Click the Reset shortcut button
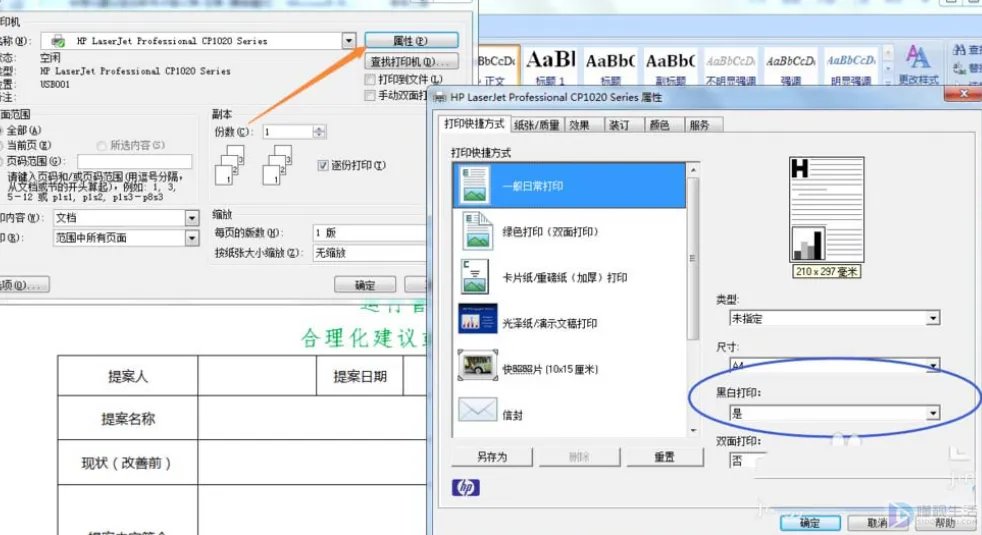This screenshot has width=982, height=535. (664, 457)
